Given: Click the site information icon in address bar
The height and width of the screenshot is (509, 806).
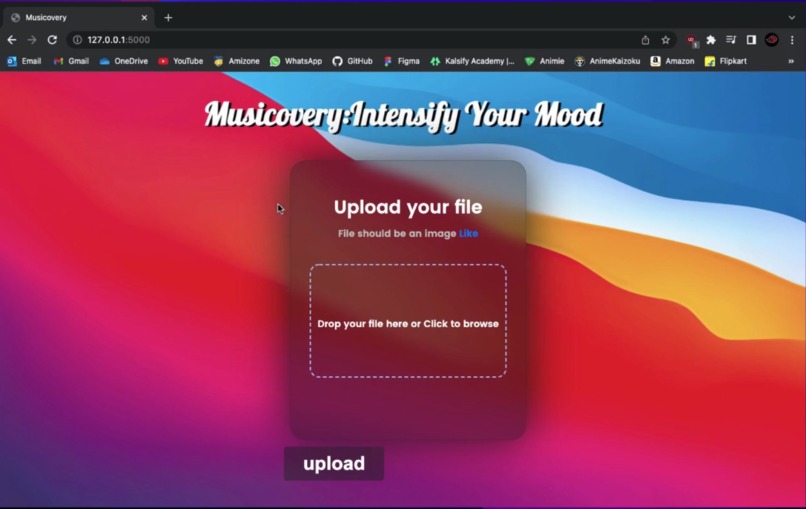Looking at the screenshot, I should point(77,40).
